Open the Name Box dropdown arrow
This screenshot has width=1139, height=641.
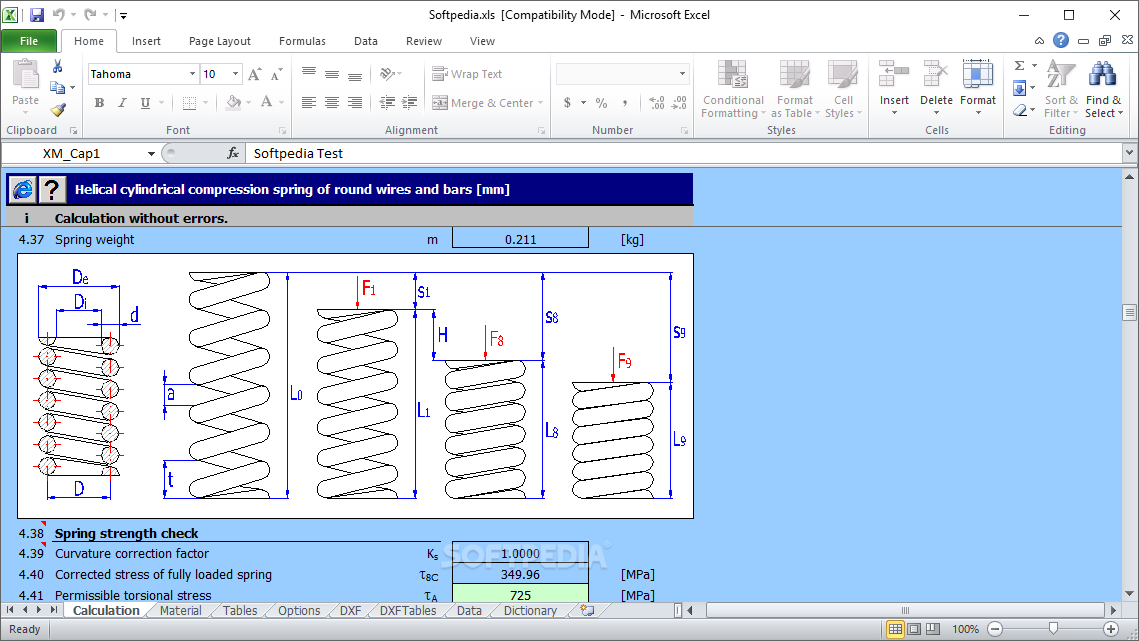151,153
